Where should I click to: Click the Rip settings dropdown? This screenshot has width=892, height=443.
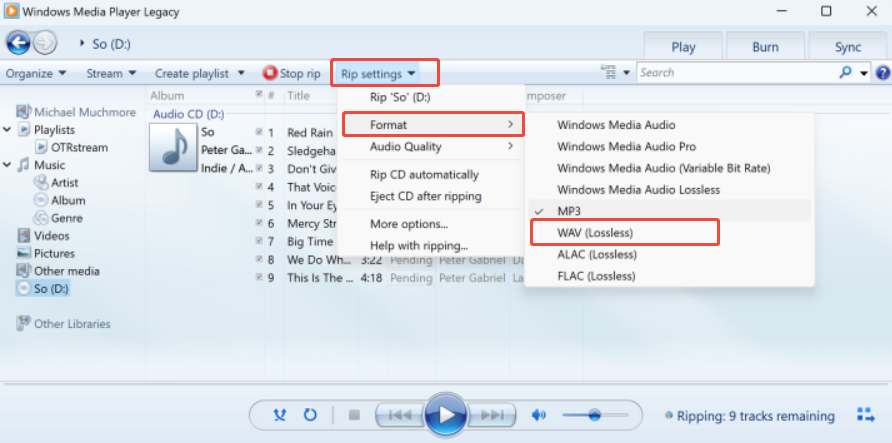(378, 74)
